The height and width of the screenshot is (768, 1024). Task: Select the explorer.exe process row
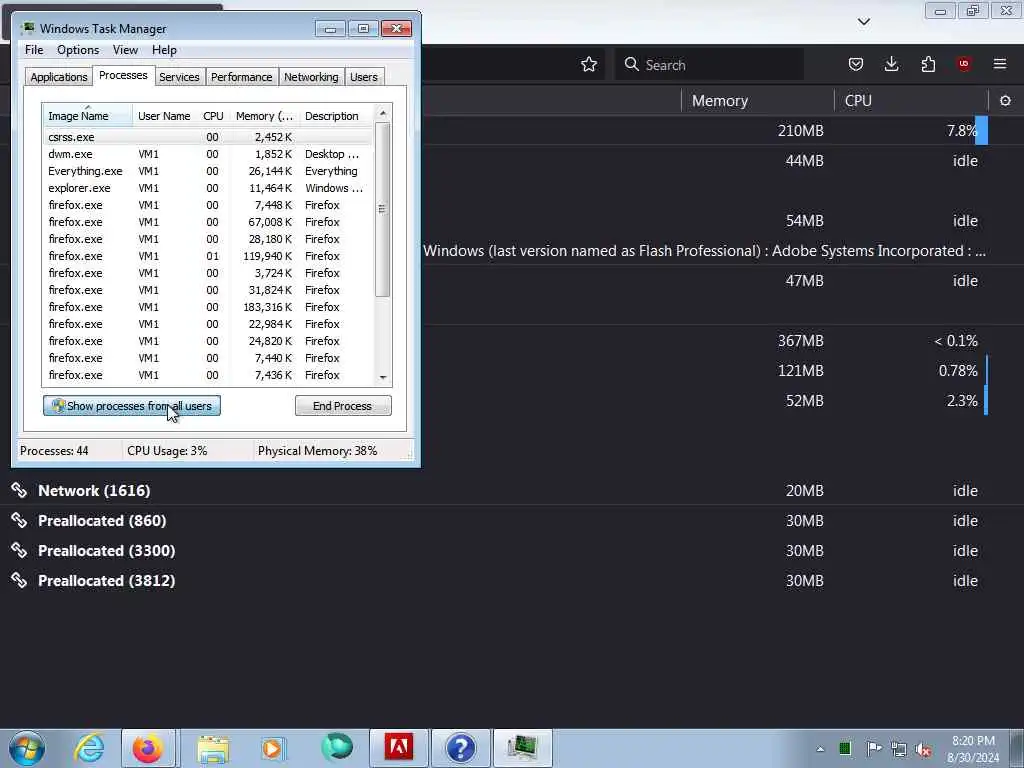tap(208, 187)
